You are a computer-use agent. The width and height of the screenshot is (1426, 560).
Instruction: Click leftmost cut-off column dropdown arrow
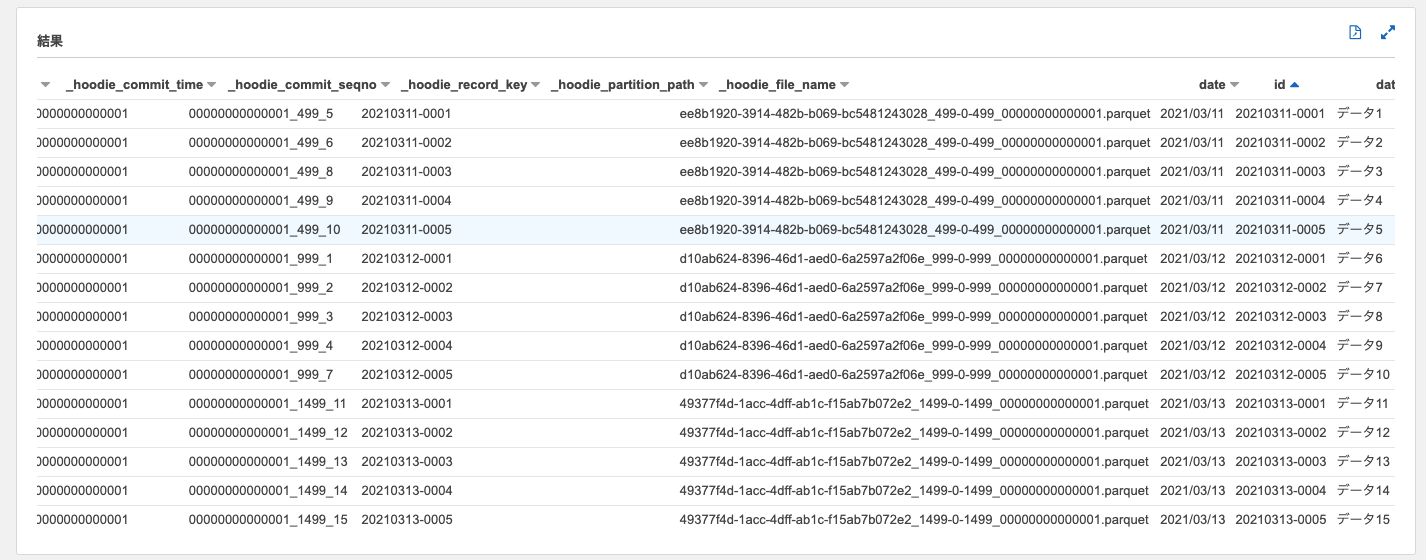[x=45, y=85]
